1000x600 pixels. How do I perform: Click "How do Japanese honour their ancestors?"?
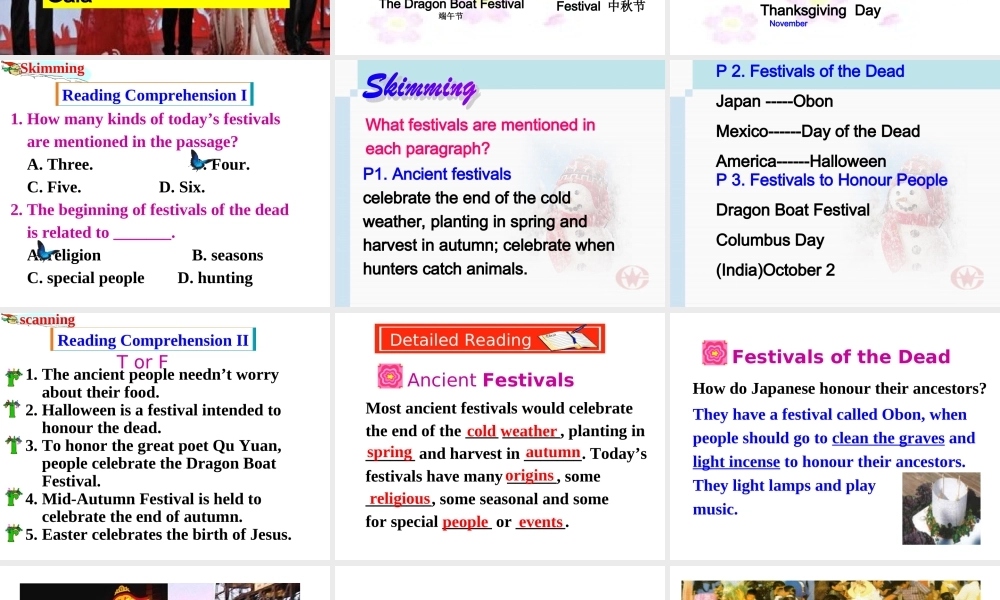(839, 389)
